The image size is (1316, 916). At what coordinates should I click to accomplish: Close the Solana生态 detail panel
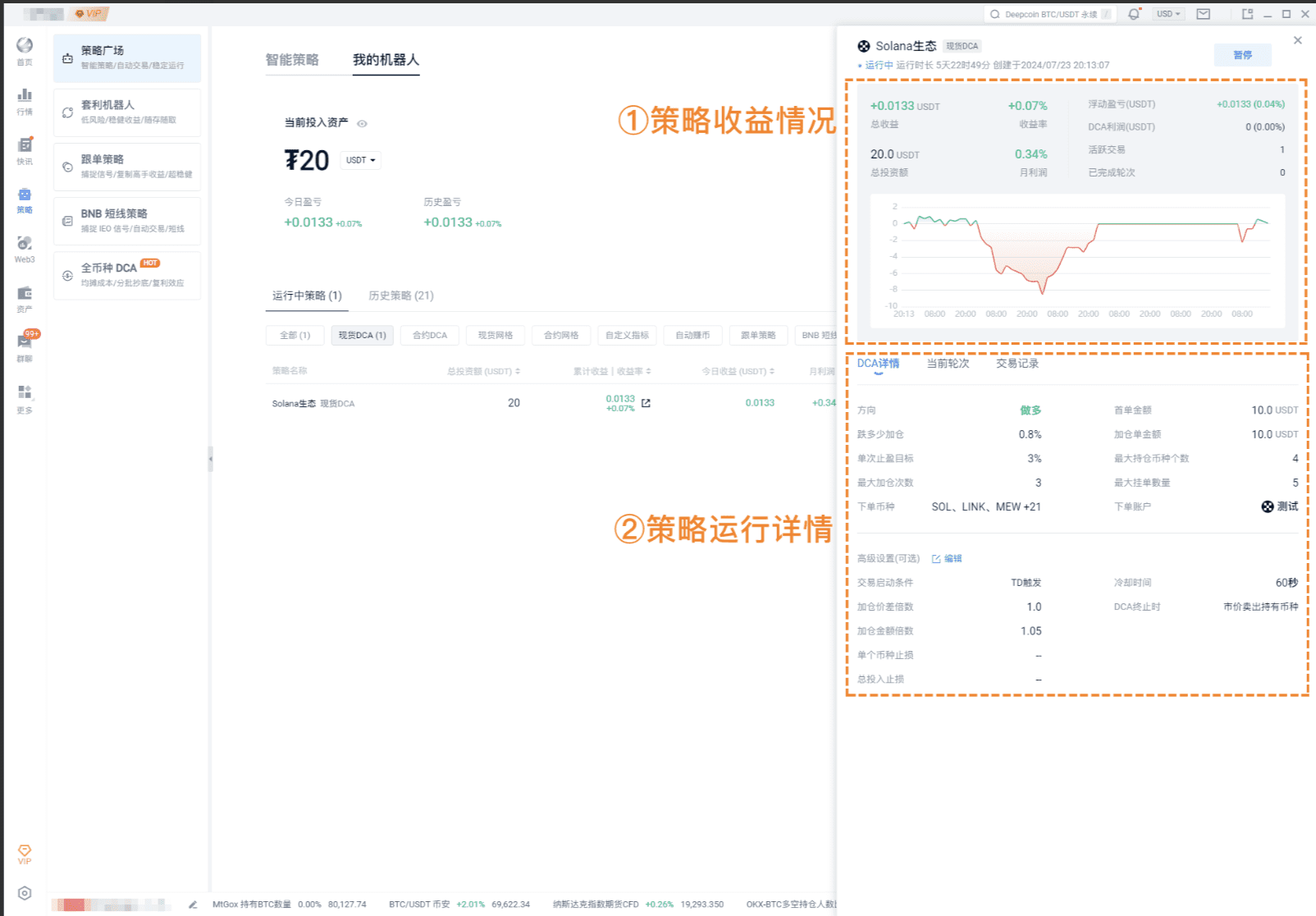(1298, 40)
